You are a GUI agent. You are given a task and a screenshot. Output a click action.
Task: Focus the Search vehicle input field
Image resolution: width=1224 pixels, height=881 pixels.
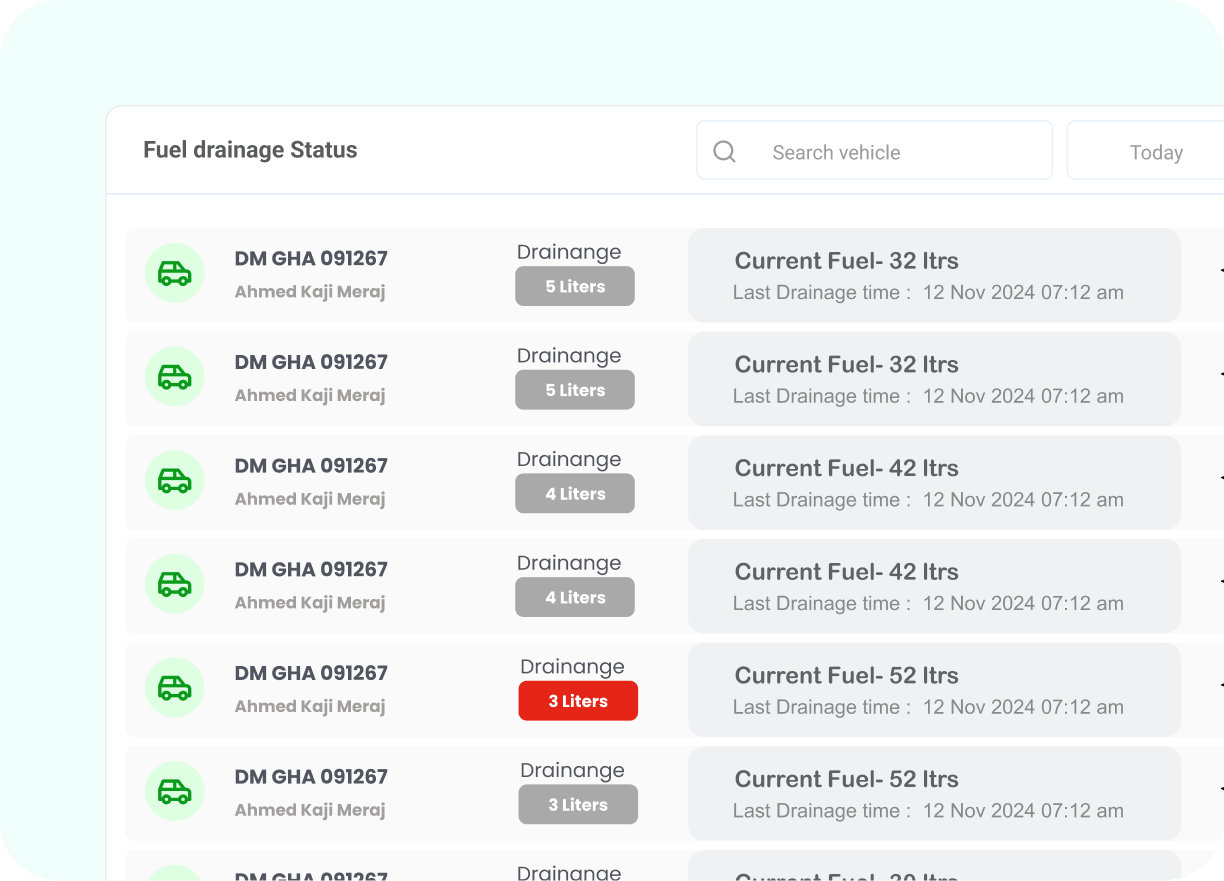(x=874, y=150)
